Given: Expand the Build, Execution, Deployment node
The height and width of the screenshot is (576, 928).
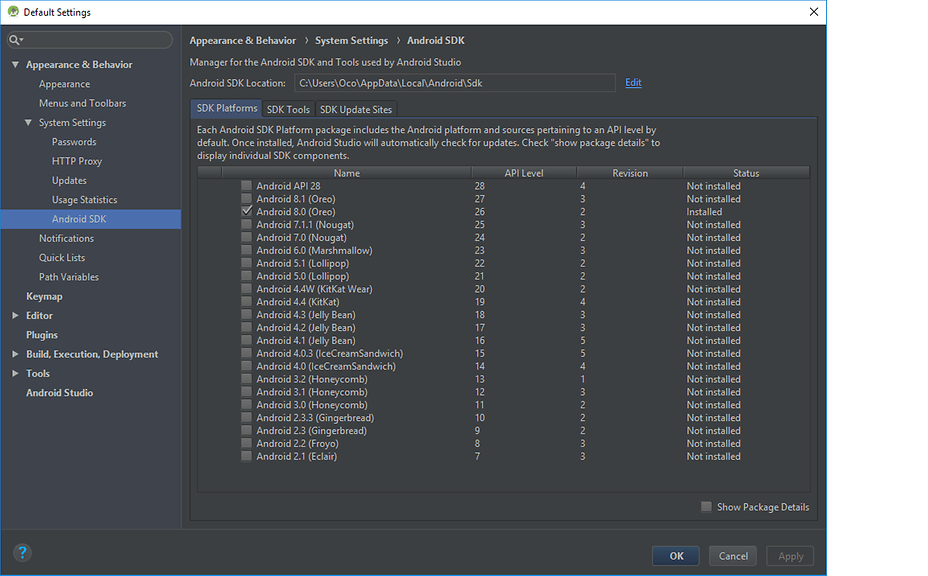Looking at the screenshot, I should pyautogui.click(x=15, y=354).
